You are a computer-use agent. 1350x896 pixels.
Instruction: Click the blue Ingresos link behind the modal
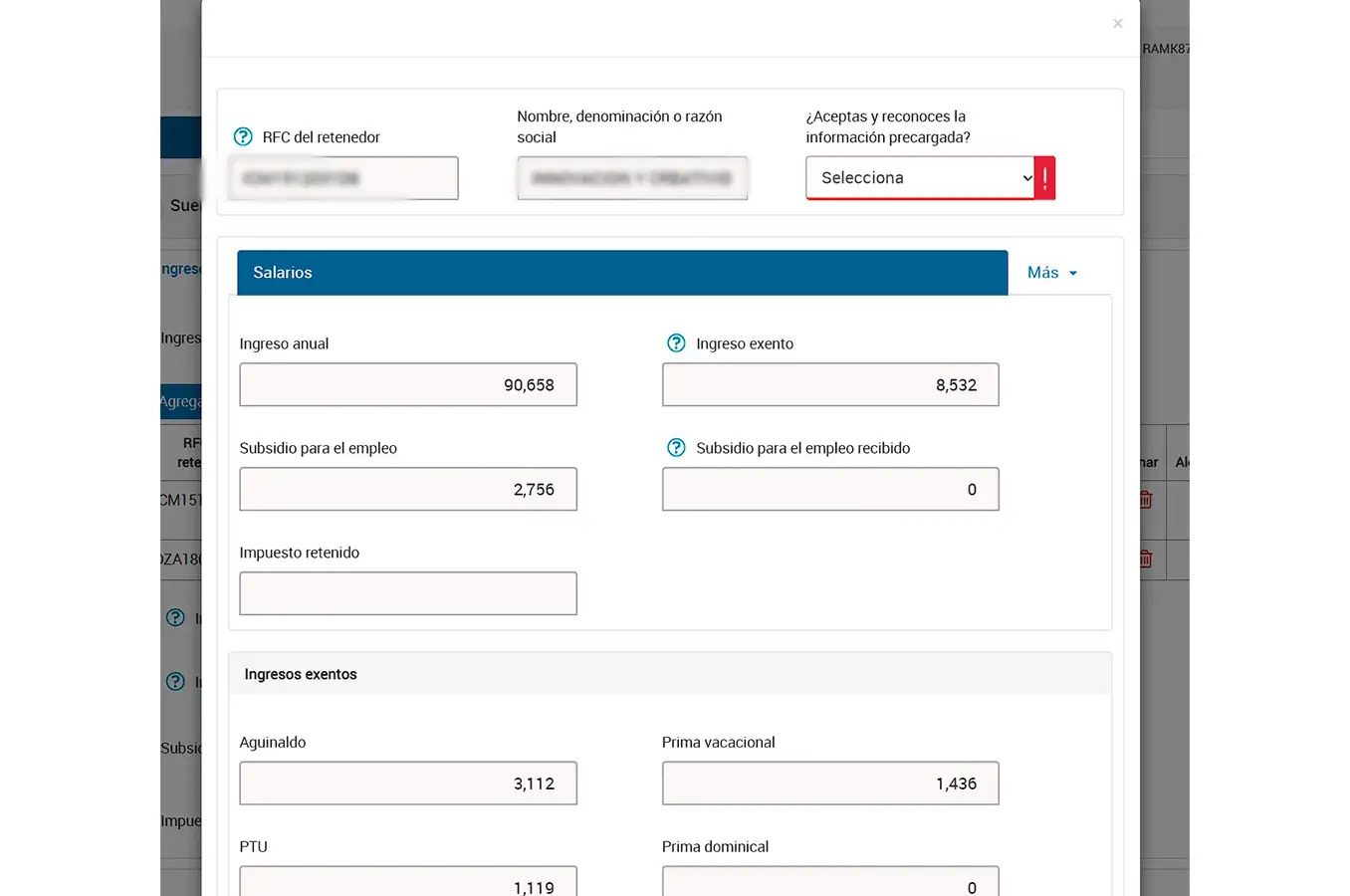[x=181, y=268]
